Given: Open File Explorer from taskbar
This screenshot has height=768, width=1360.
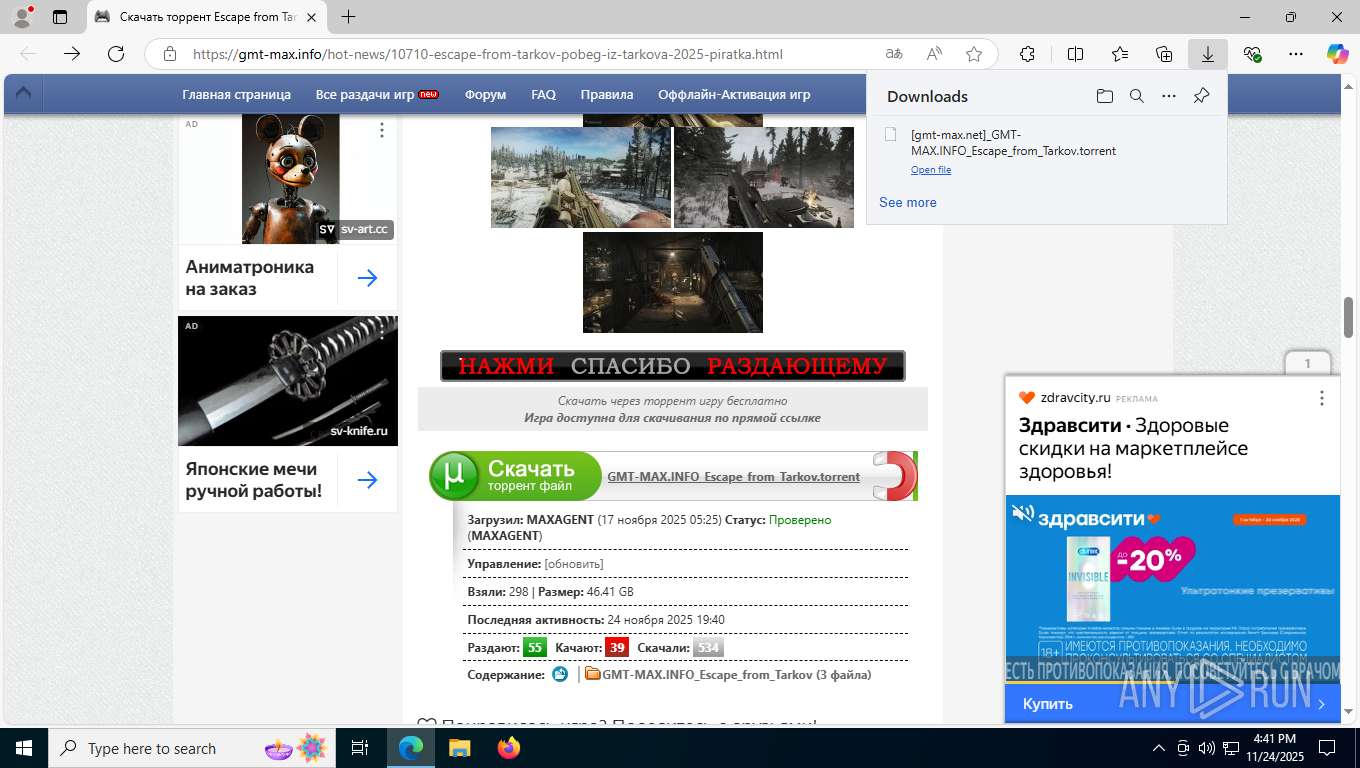Looking at the screenshot, I should click(459, 748).
